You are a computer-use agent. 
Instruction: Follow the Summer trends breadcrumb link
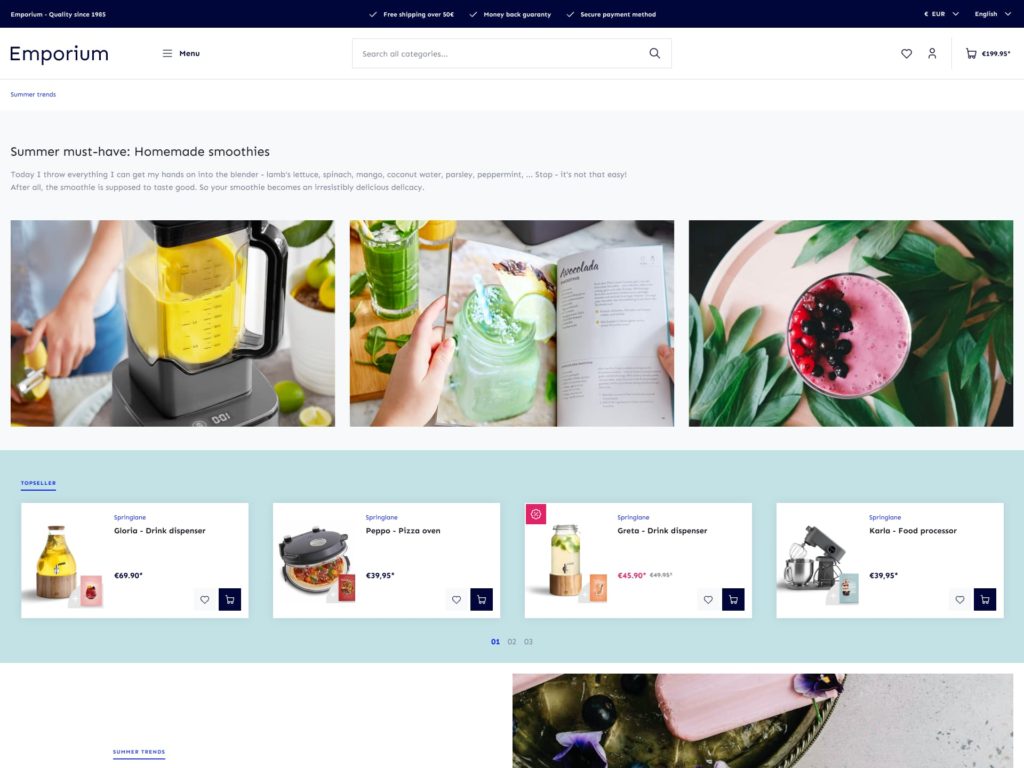pos(33,93)
